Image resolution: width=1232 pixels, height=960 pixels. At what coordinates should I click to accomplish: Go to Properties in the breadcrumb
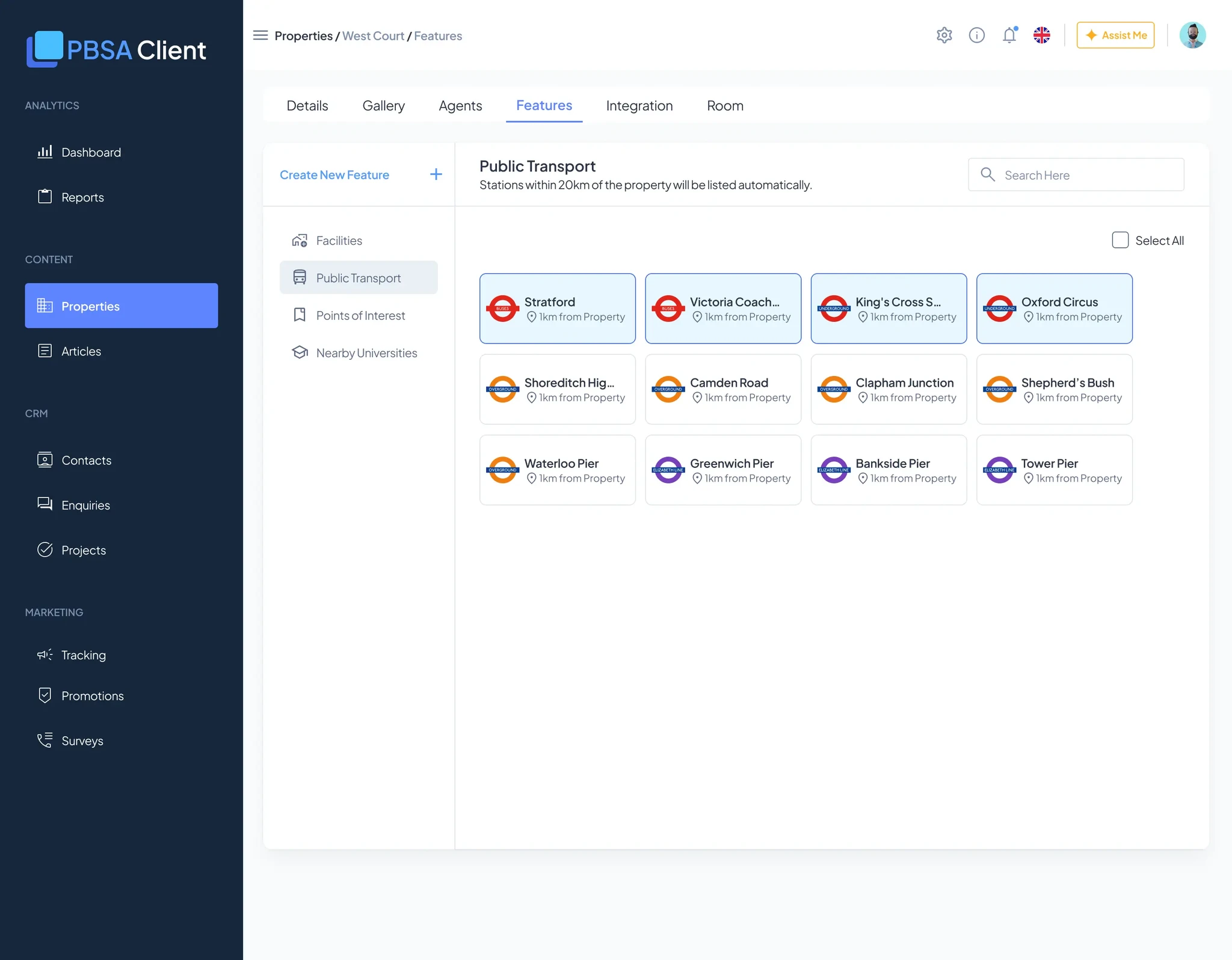303,36
